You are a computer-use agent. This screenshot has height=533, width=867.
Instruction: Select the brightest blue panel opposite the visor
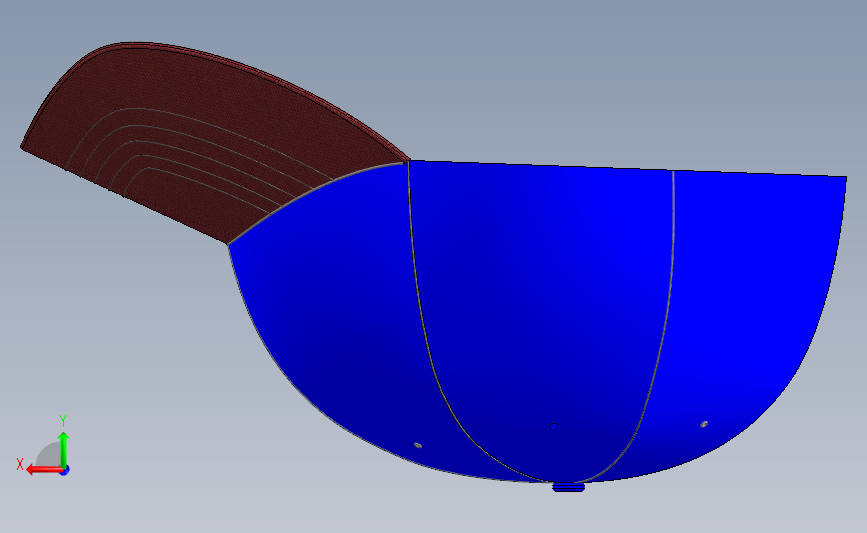click(746, 310)
